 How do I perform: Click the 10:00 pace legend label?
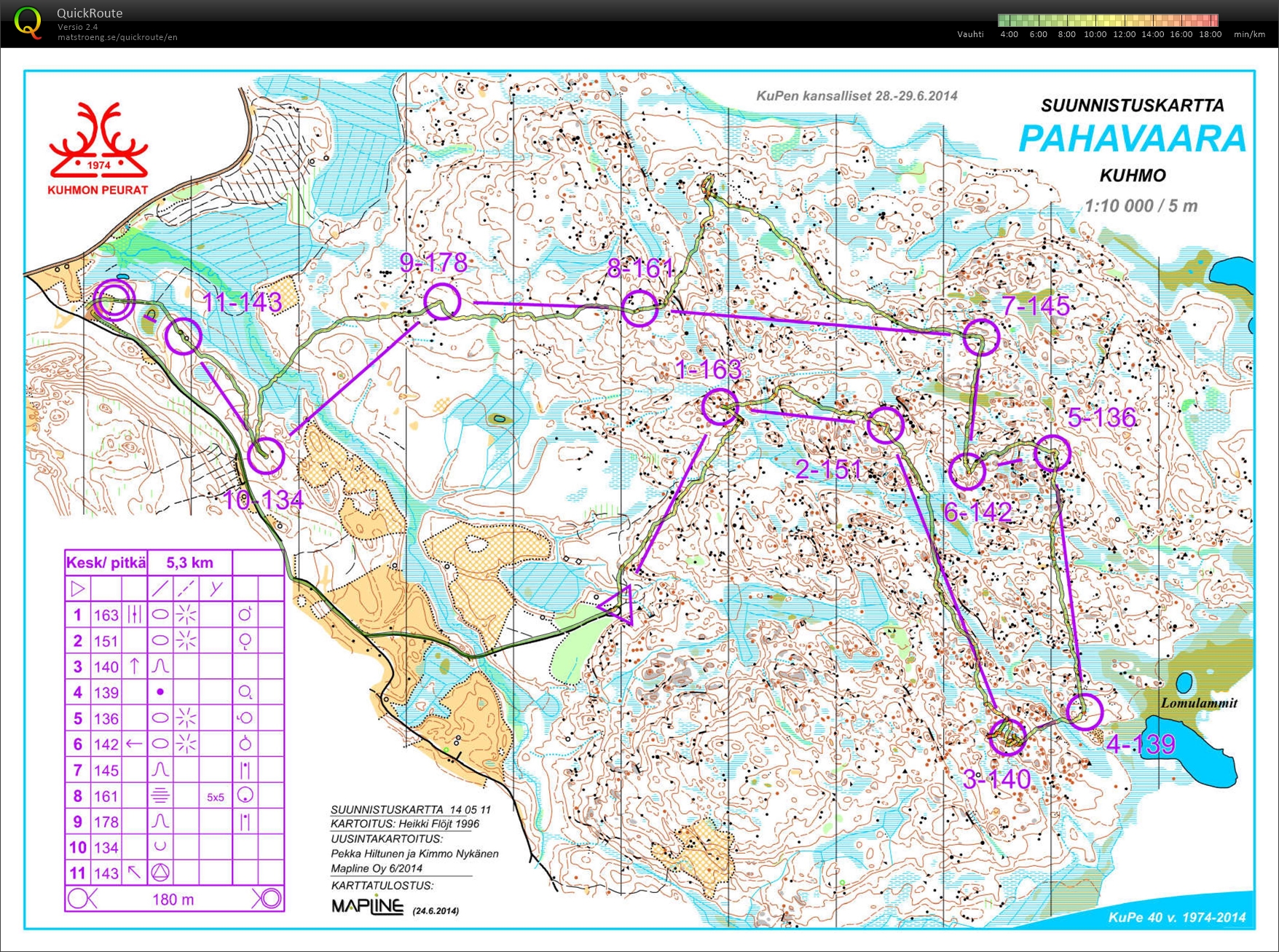pyautogui.click(x=1095, y=34)
